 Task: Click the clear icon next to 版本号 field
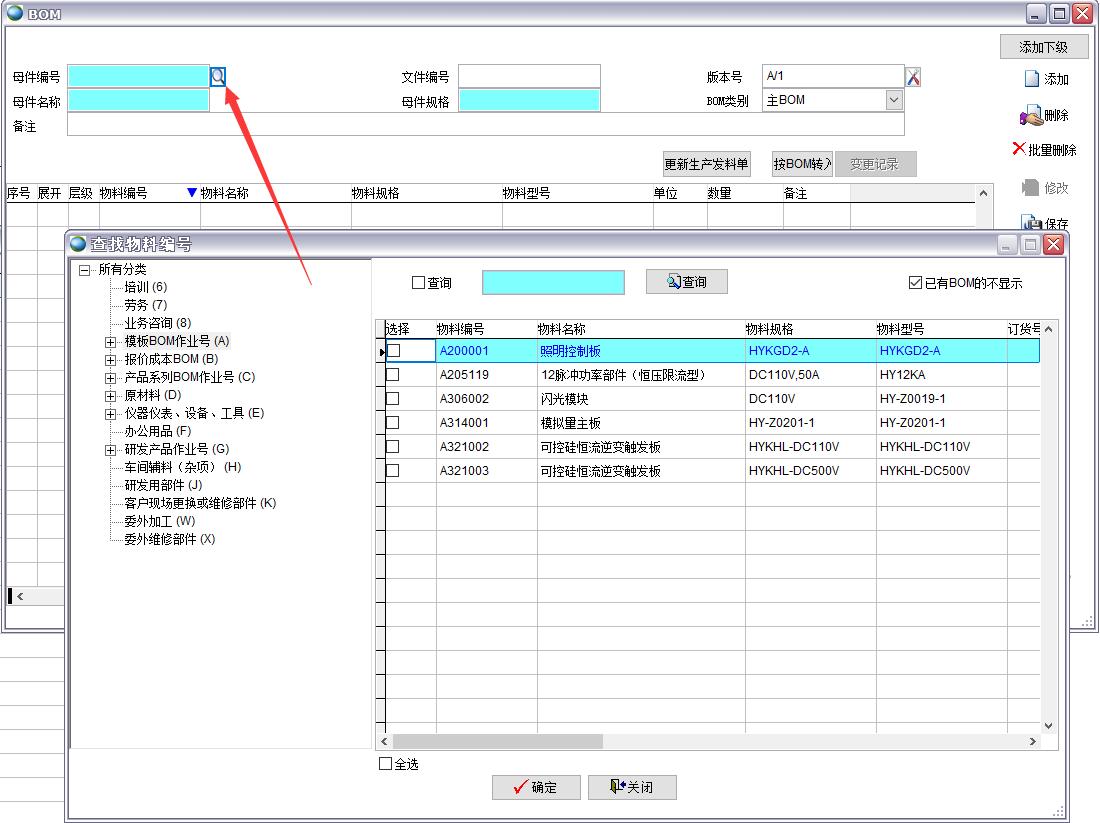(x=913, y=77)
